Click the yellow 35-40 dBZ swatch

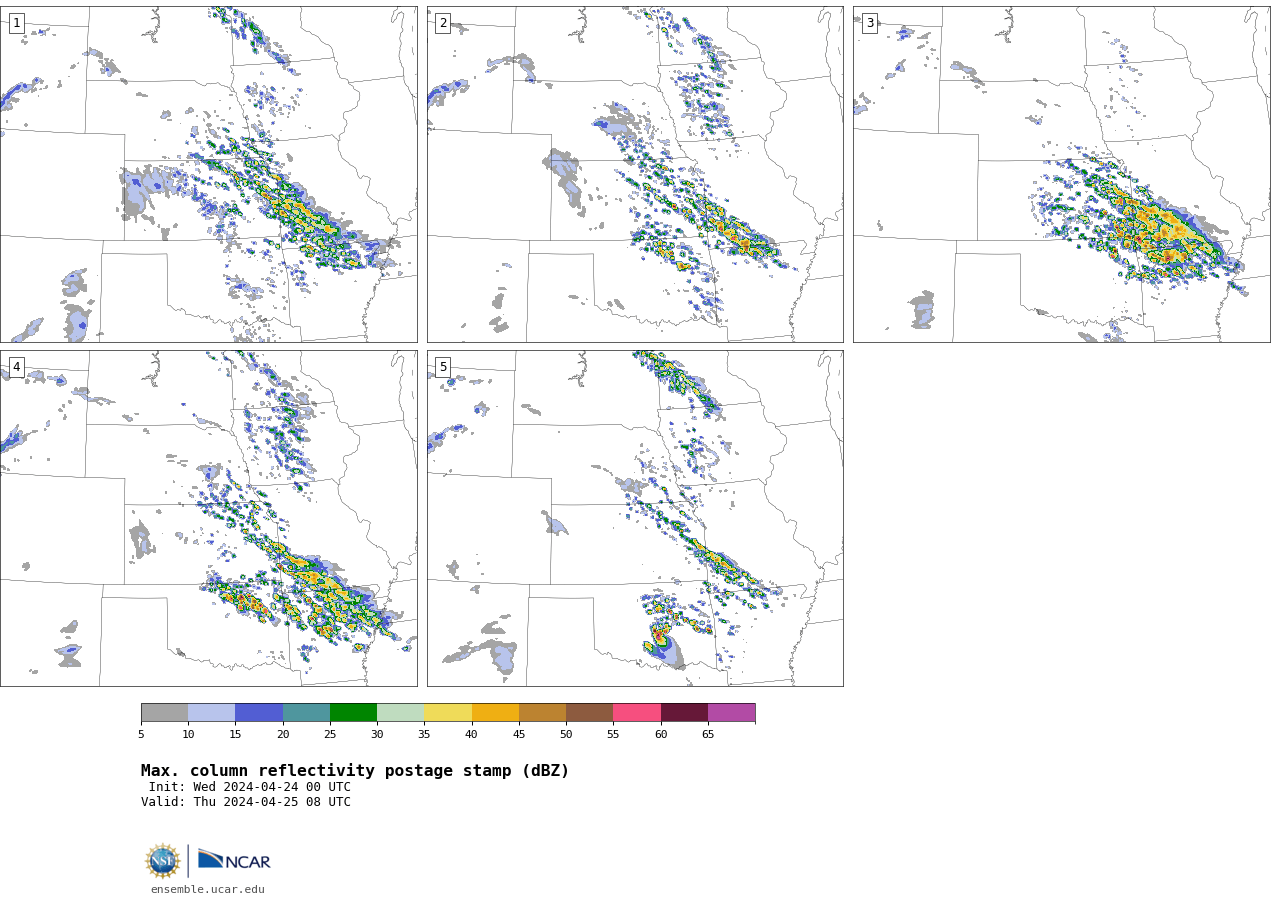tap(448, 713)
